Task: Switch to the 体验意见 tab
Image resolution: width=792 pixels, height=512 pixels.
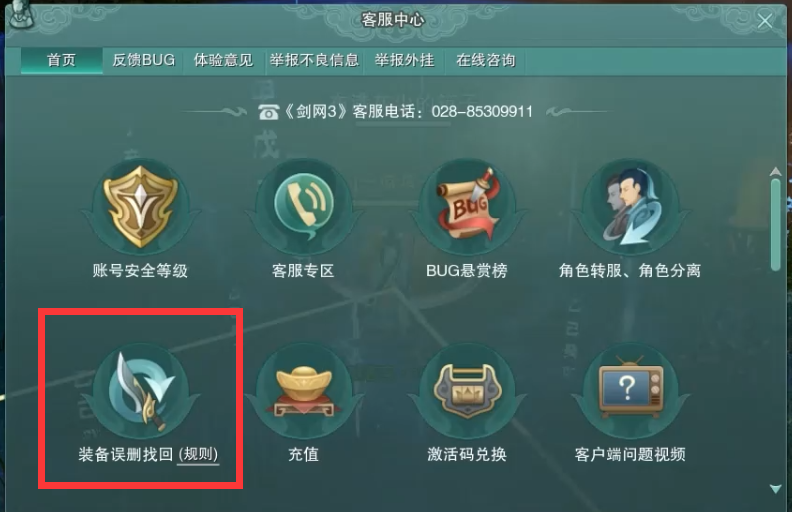Action: click(223, 61)
